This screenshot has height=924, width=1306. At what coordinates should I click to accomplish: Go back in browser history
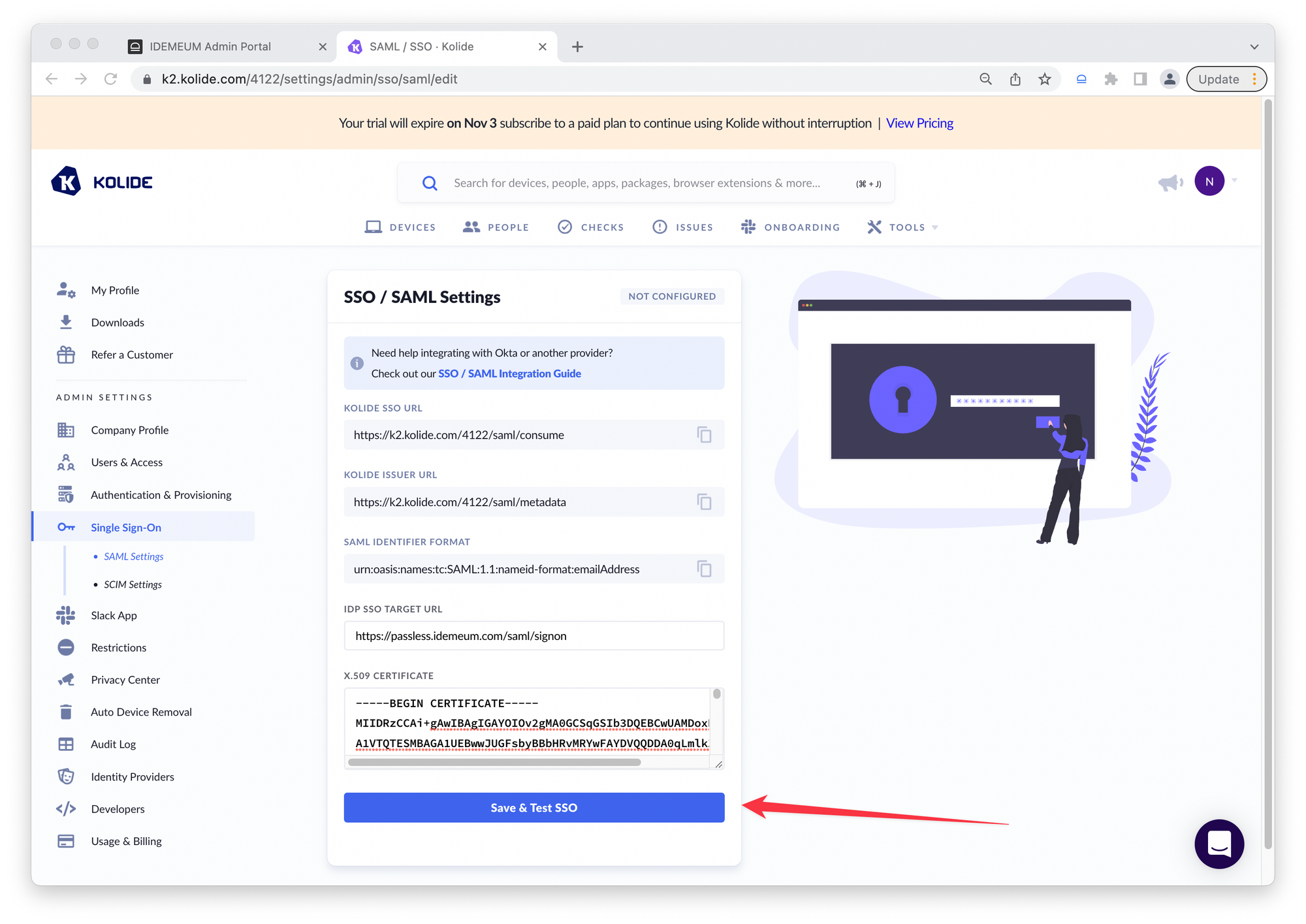(52, 79)
